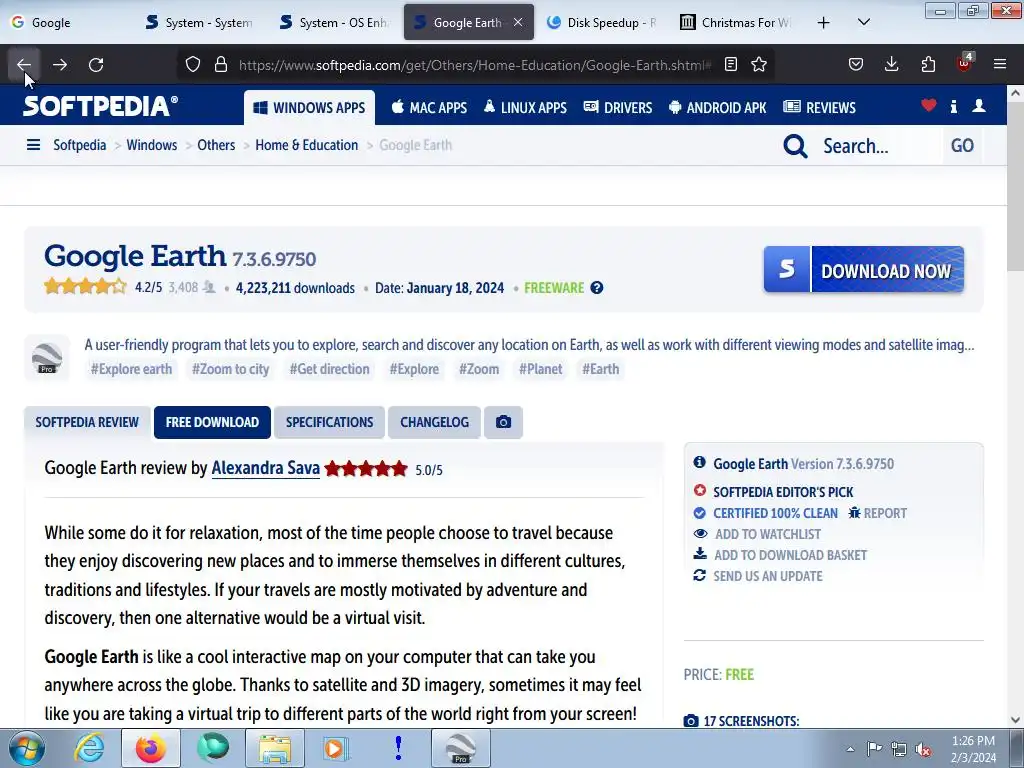1024x768 pixels.
Task: Click the info icon in Softpedia header
Action: (953, 106)
